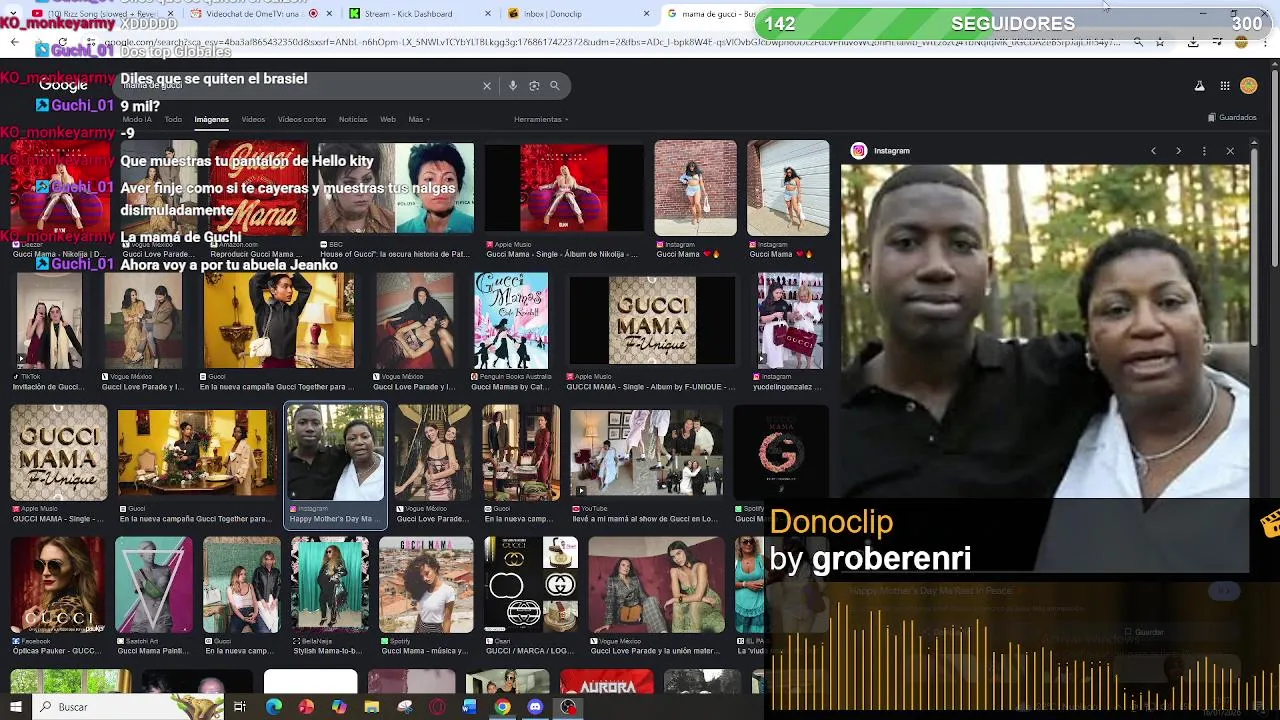
Task: Select the Noticias tab
Action: click(x=353, y=119)
